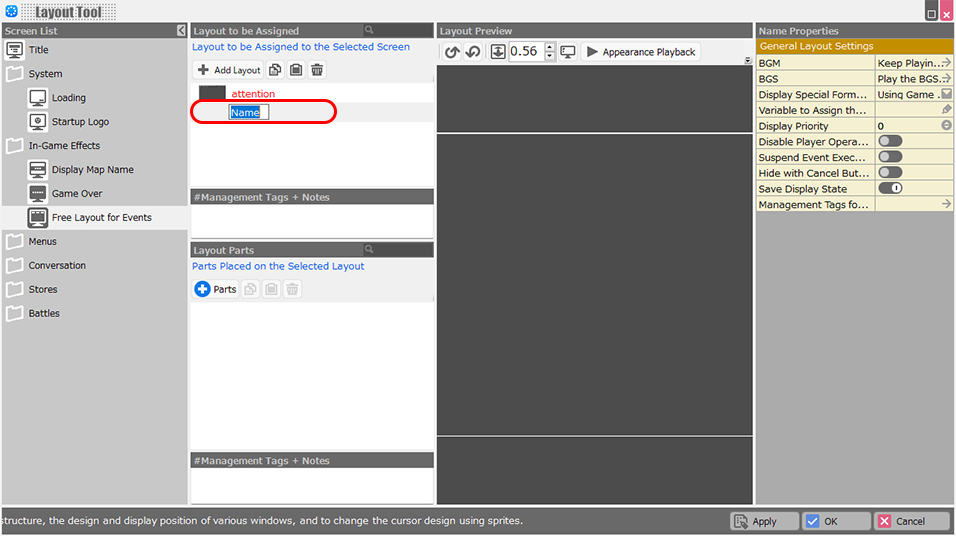Click the paste clipboard icon beside Add Layout
This screenshot has width=956, height=536.
click(x=296, y=70)
